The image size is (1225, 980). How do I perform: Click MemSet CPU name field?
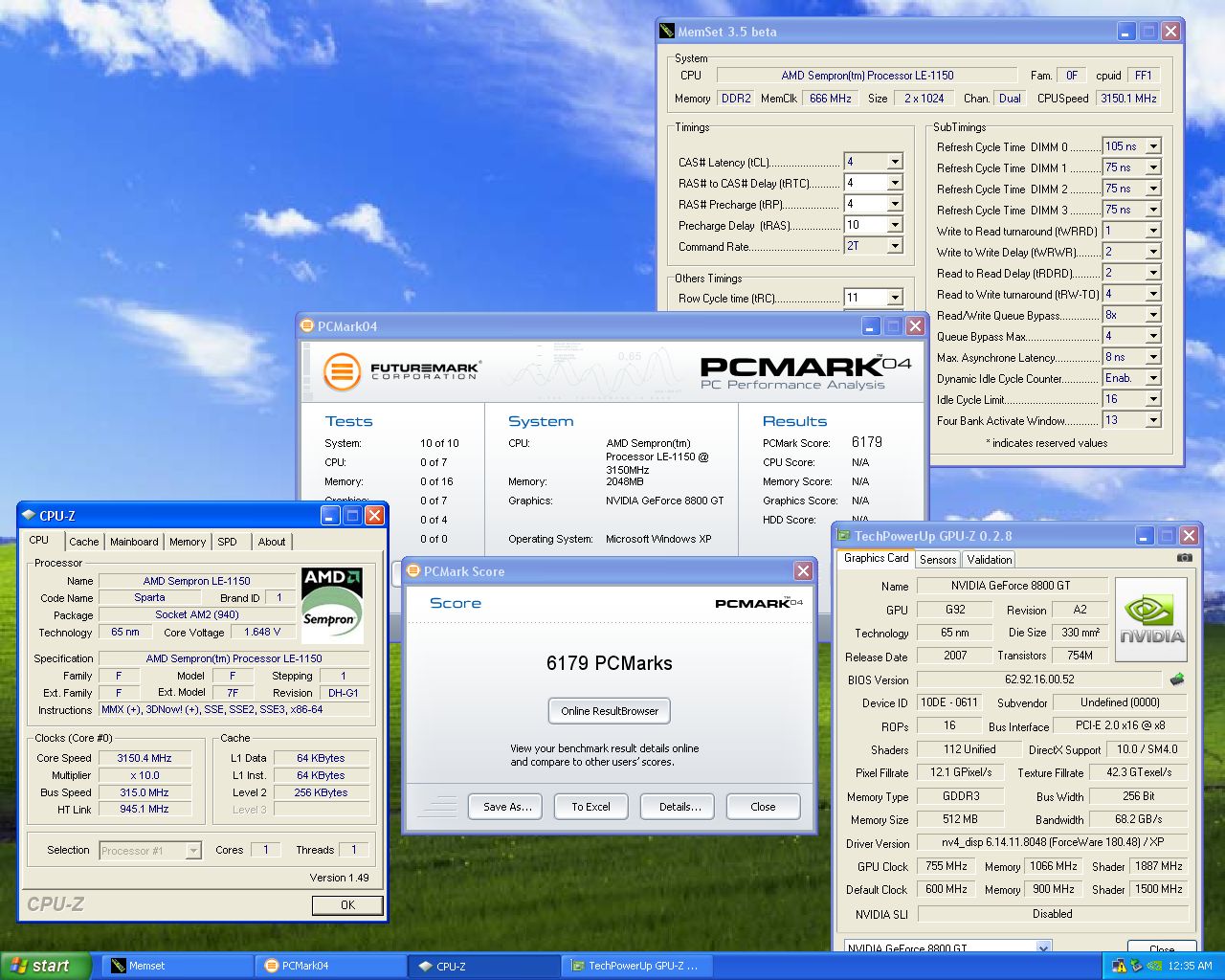867,76
